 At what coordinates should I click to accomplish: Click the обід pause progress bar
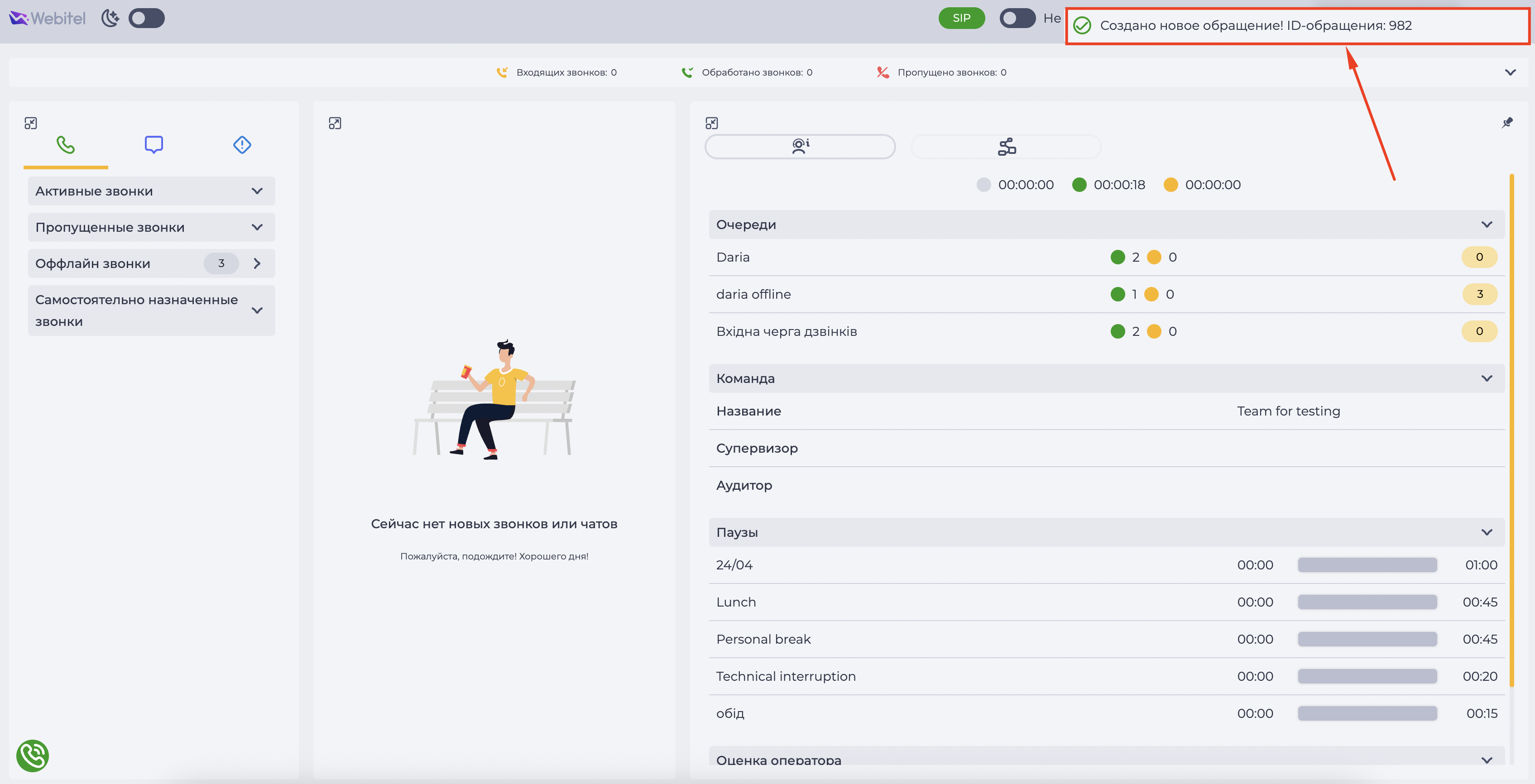click(1367, 713)
